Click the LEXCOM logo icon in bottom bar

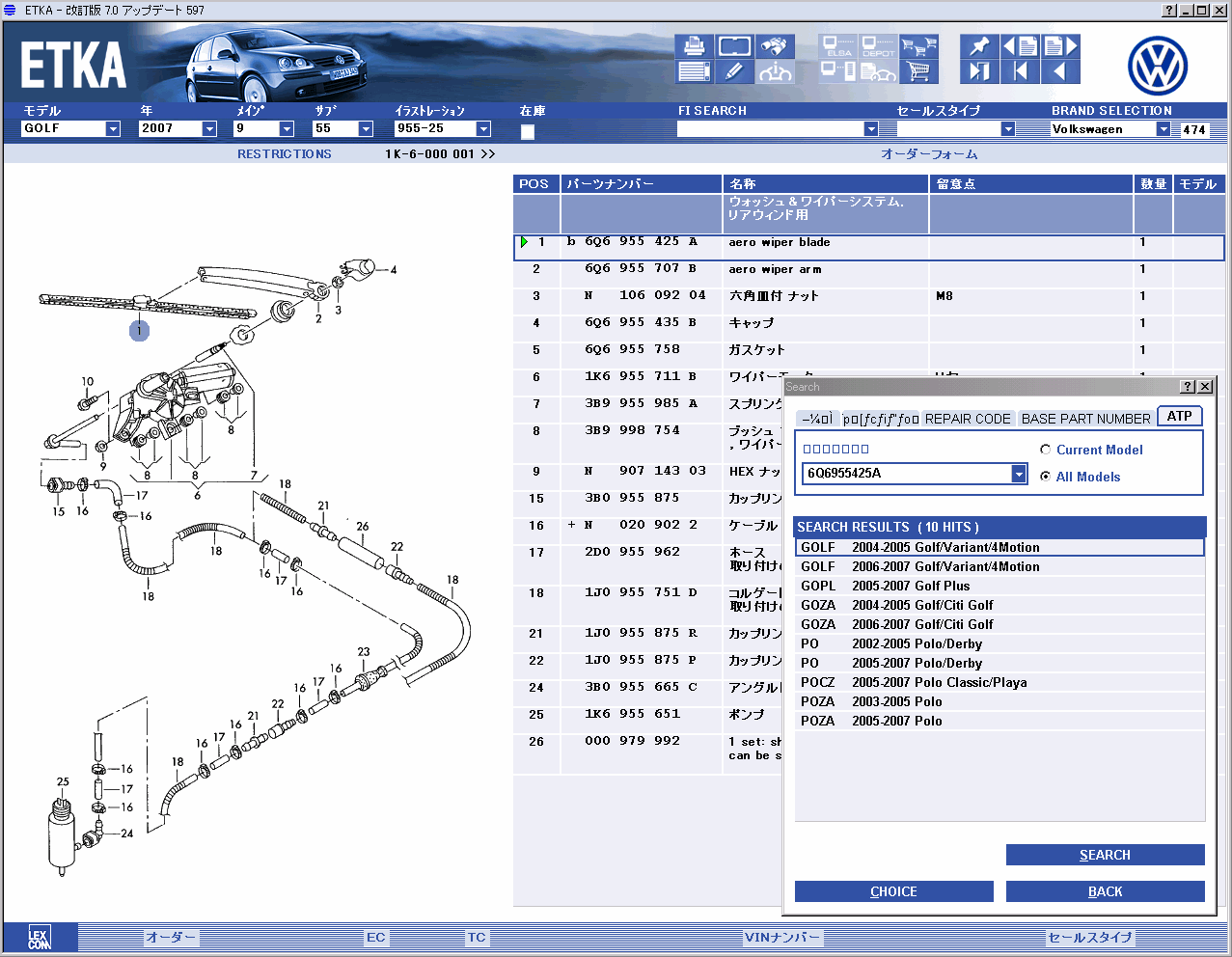point(39,938)
